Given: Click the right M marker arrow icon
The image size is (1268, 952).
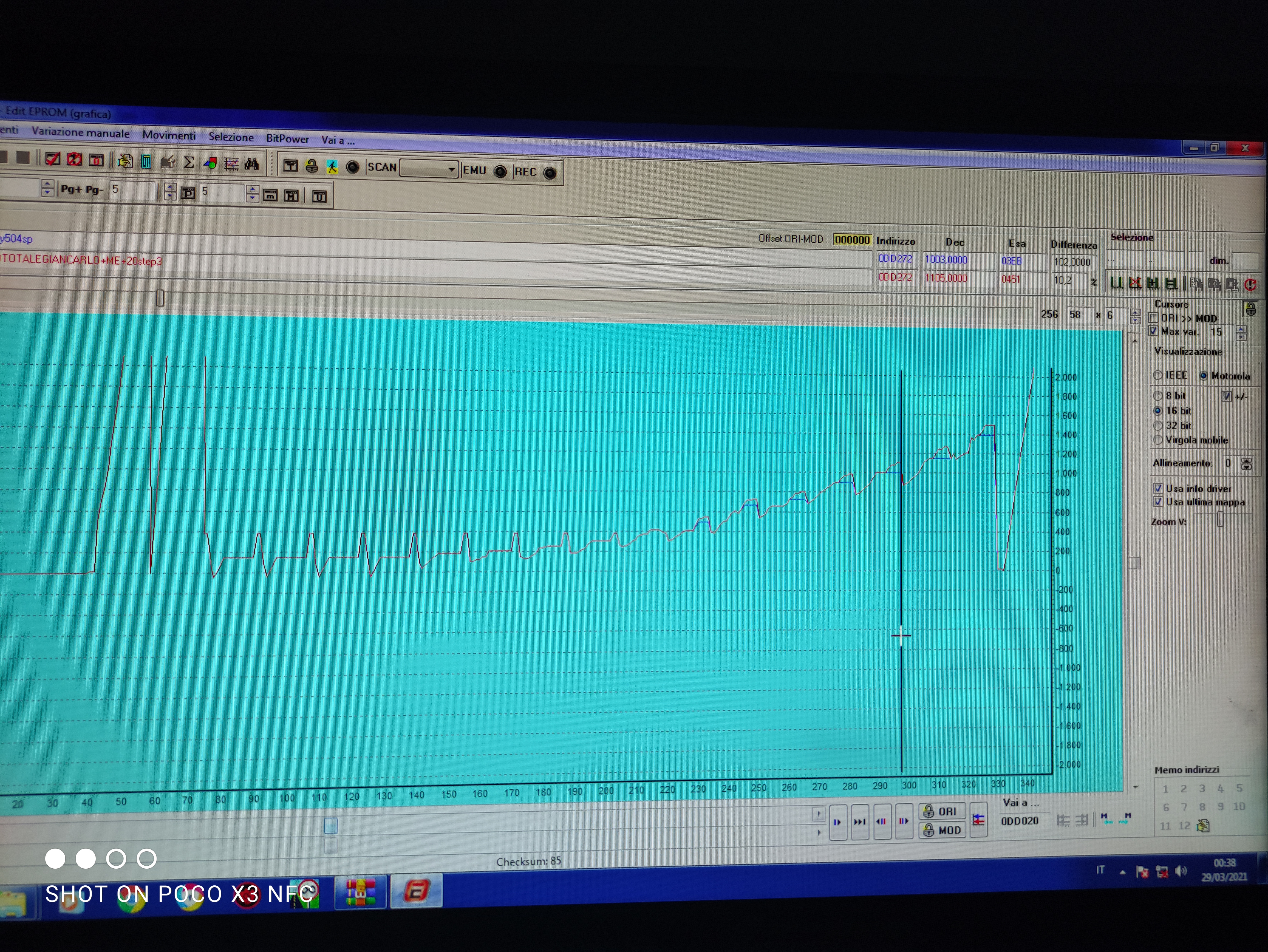Looking at the screenshot, I should 1125,818.
